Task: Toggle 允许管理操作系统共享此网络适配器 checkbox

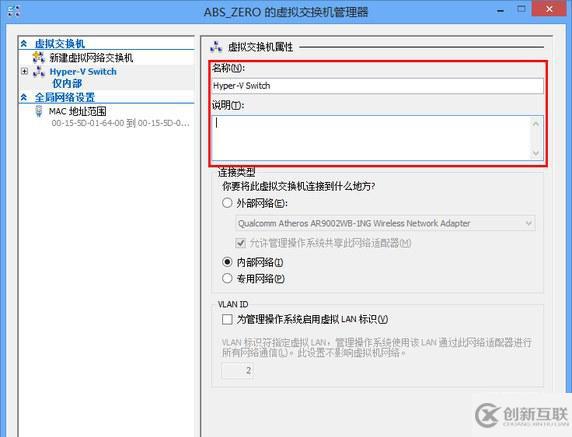Action: [240, 243]
